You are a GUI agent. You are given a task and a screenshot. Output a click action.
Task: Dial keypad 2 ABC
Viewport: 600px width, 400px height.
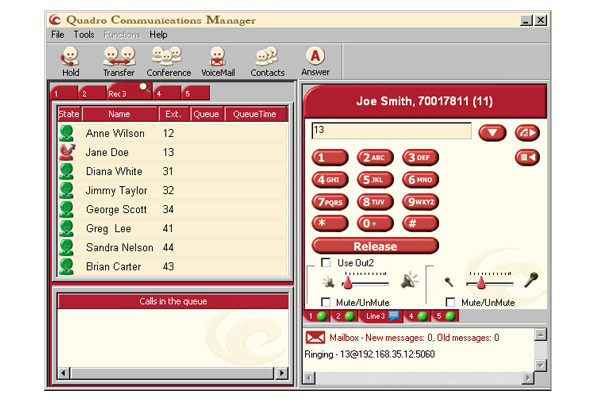pos(375,157)
